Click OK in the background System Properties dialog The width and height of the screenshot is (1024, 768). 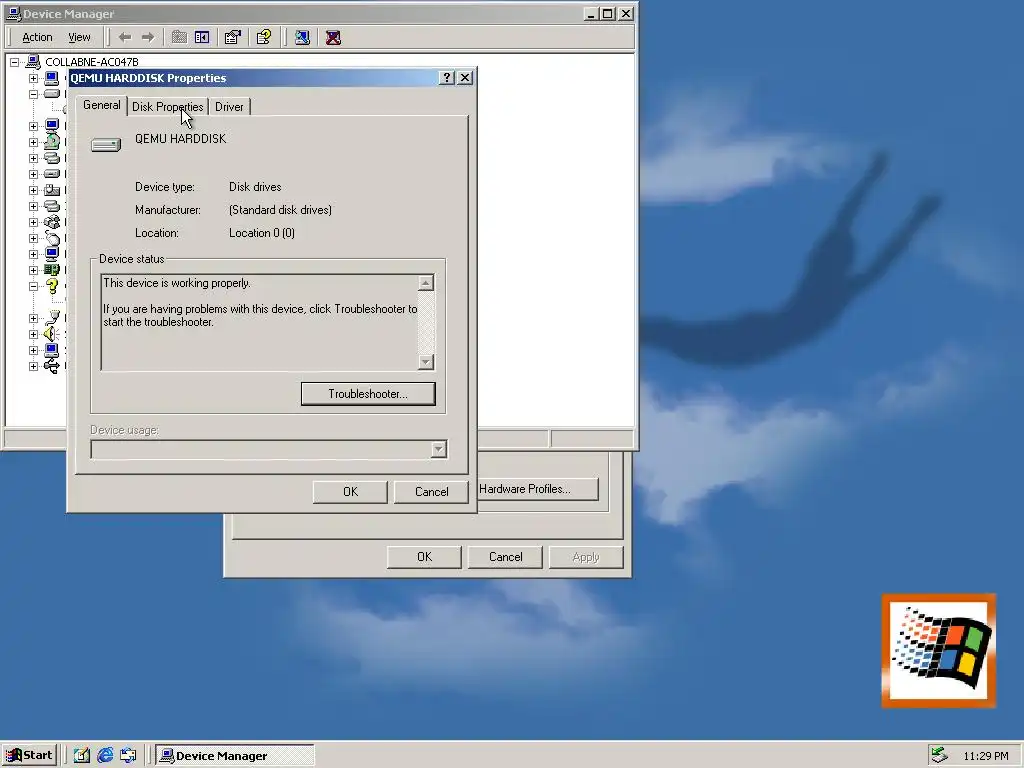(x=424, y=557)
